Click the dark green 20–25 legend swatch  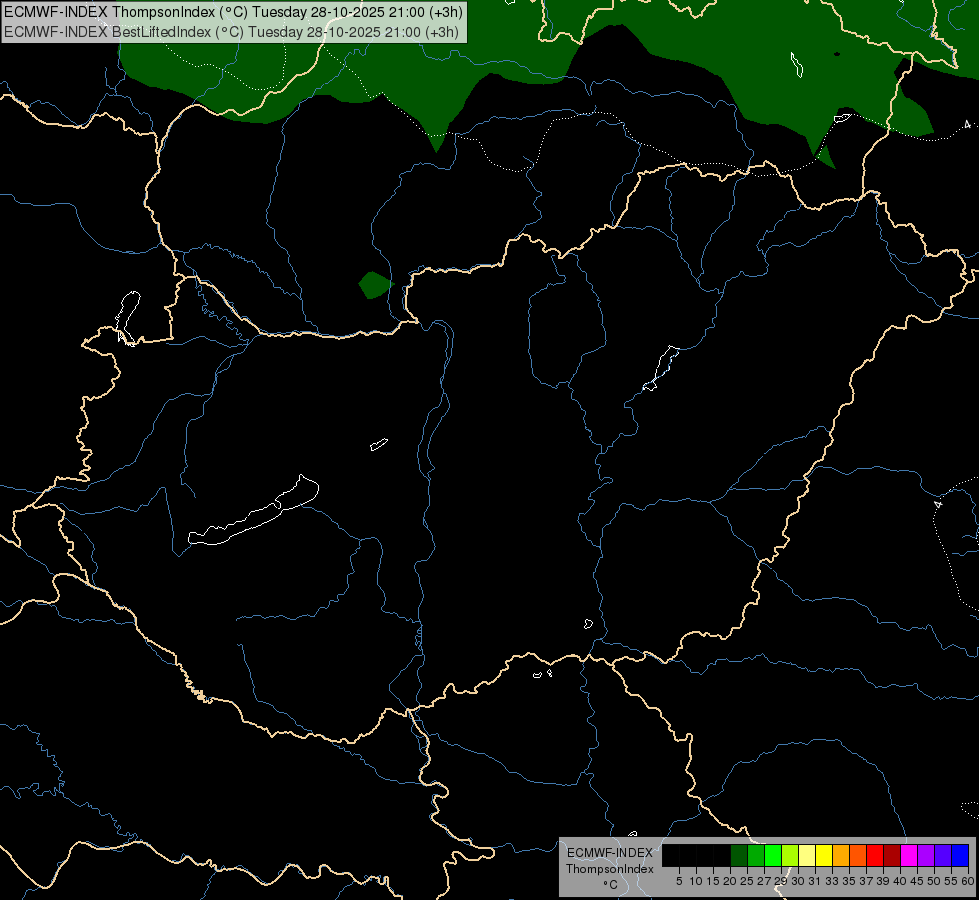[x=739, y=855]
